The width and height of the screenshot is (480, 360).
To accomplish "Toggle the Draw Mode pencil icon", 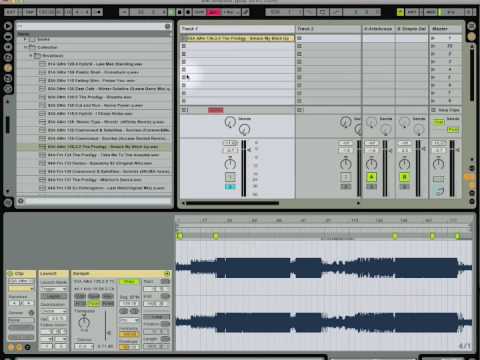I will click(x=245, y=12).
